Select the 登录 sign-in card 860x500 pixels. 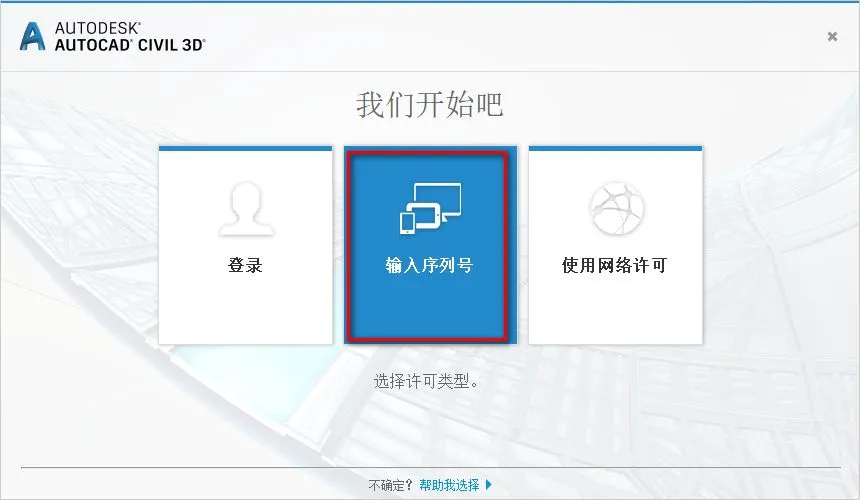246,245
